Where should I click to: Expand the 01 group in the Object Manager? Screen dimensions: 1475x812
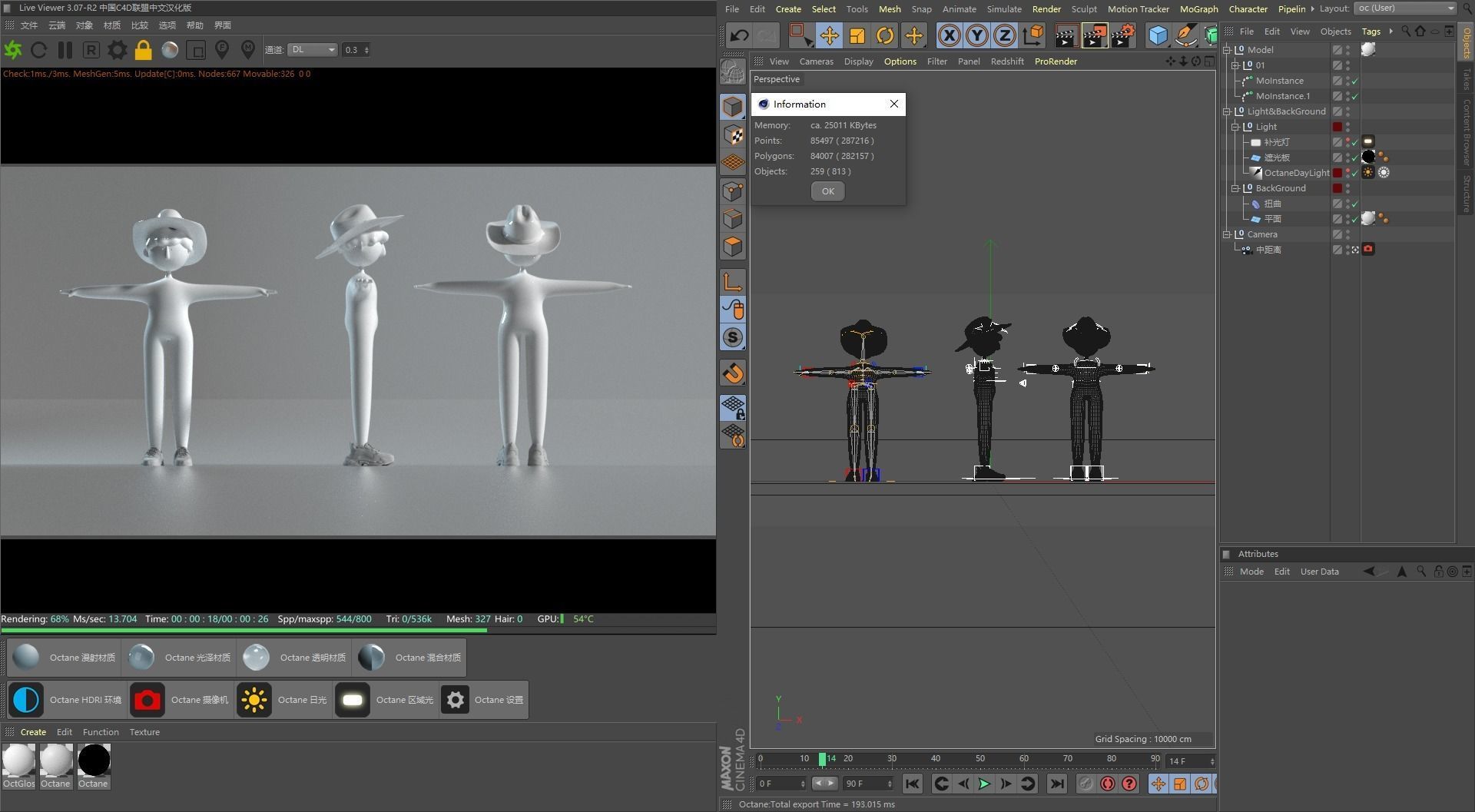point(1235,65)
